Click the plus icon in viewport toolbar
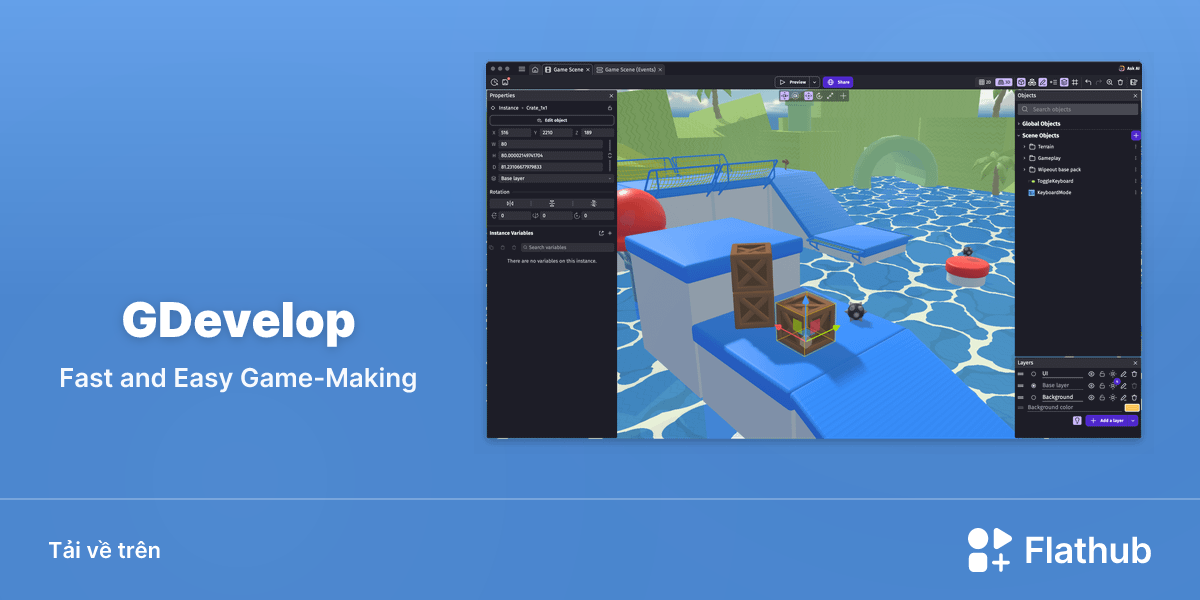 [843, 96]
